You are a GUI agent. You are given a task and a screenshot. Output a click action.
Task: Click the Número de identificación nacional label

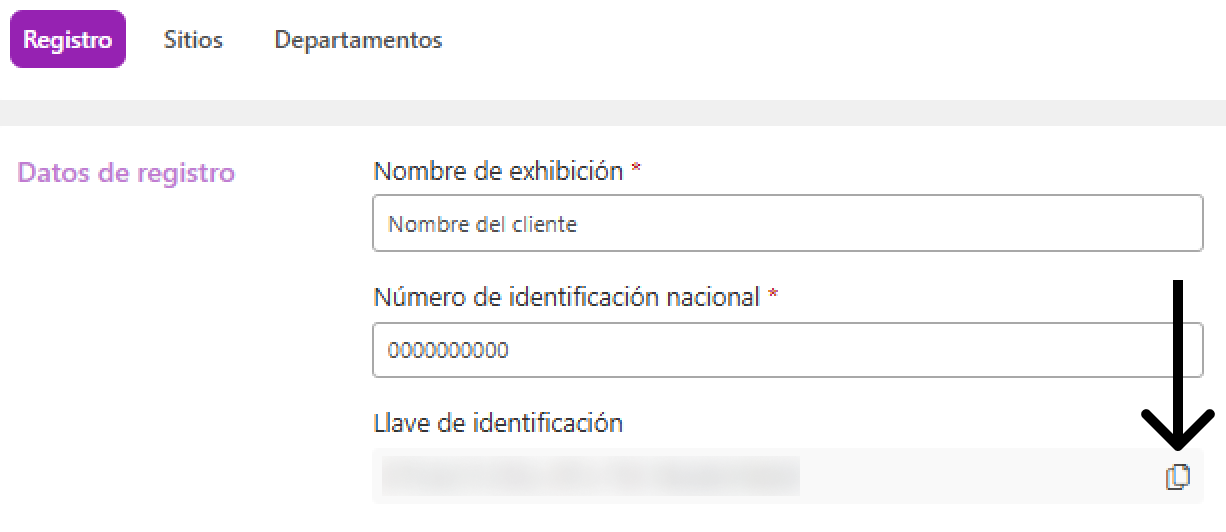[x=566, y=297]
